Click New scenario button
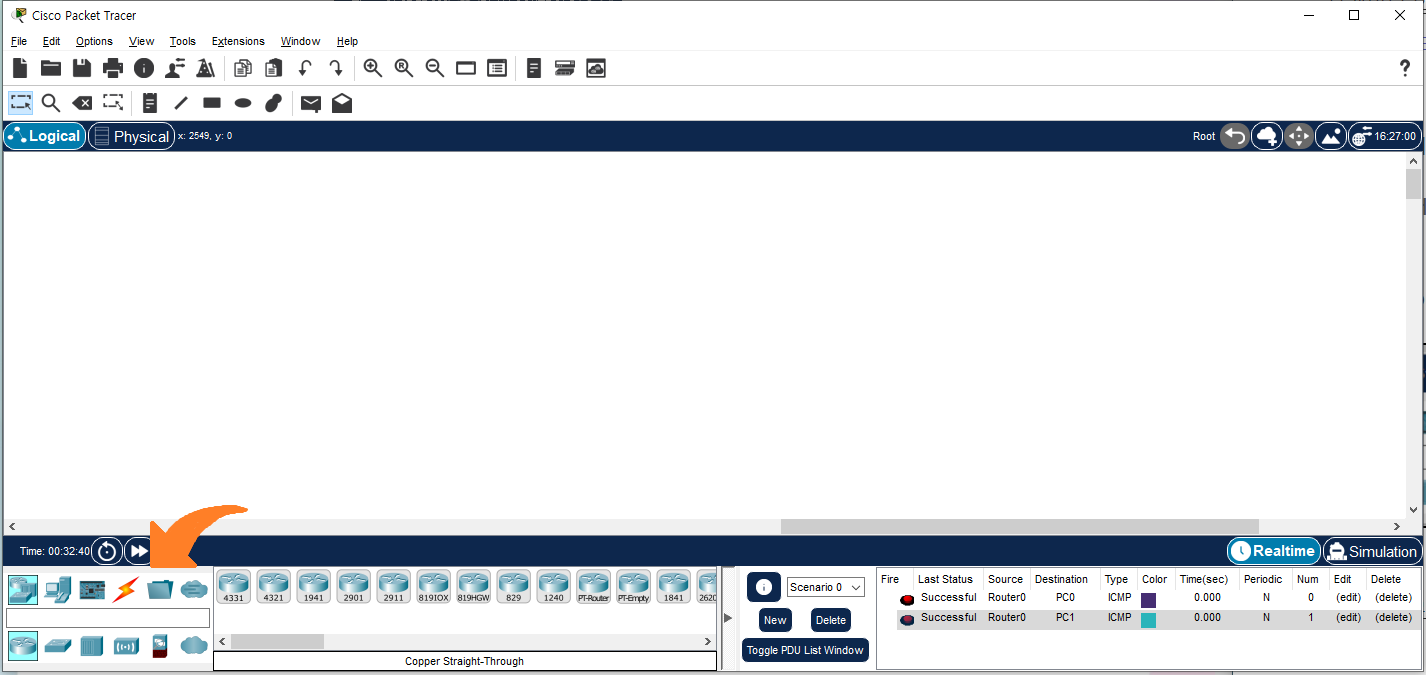Viewport: 1426px width, 675px height. point(775,620)
